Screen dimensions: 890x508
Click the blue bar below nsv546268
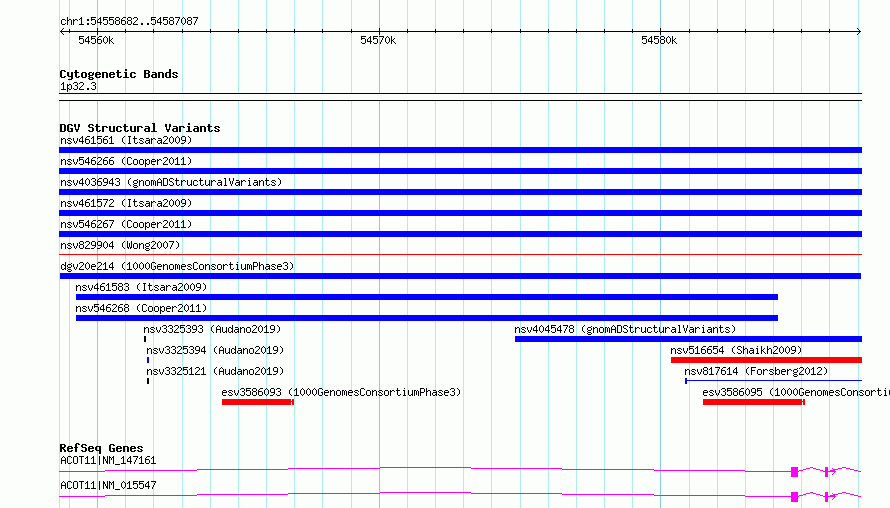click(427, 318)
